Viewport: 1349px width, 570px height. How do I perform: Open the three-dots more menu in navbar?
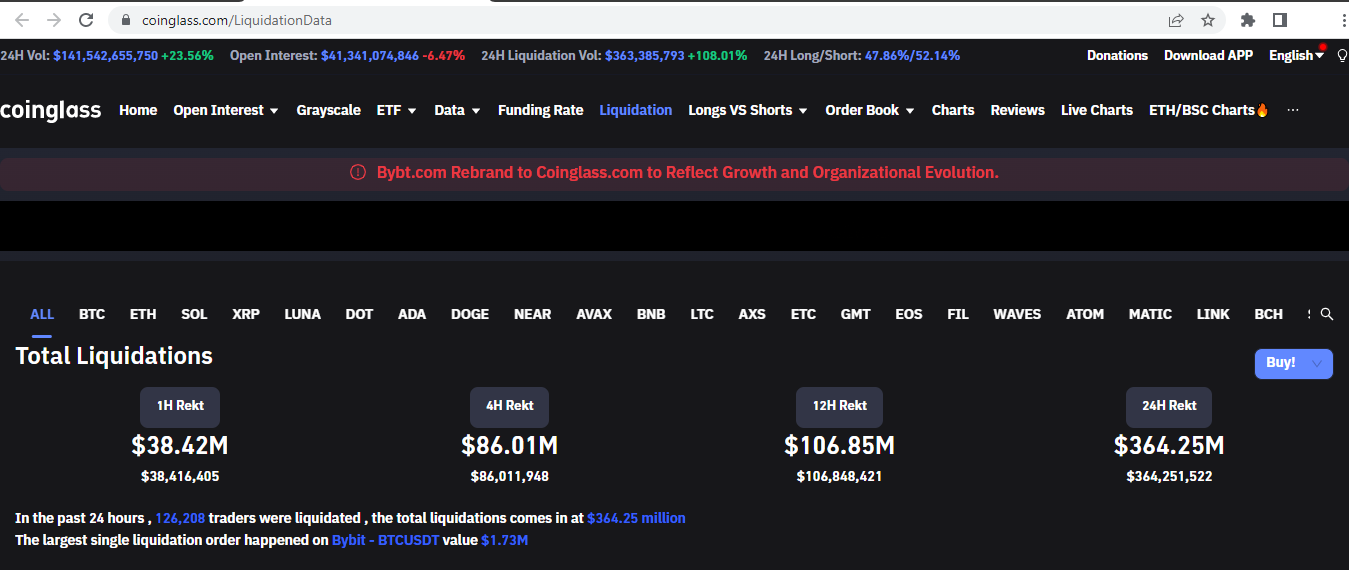(1293, 110)
